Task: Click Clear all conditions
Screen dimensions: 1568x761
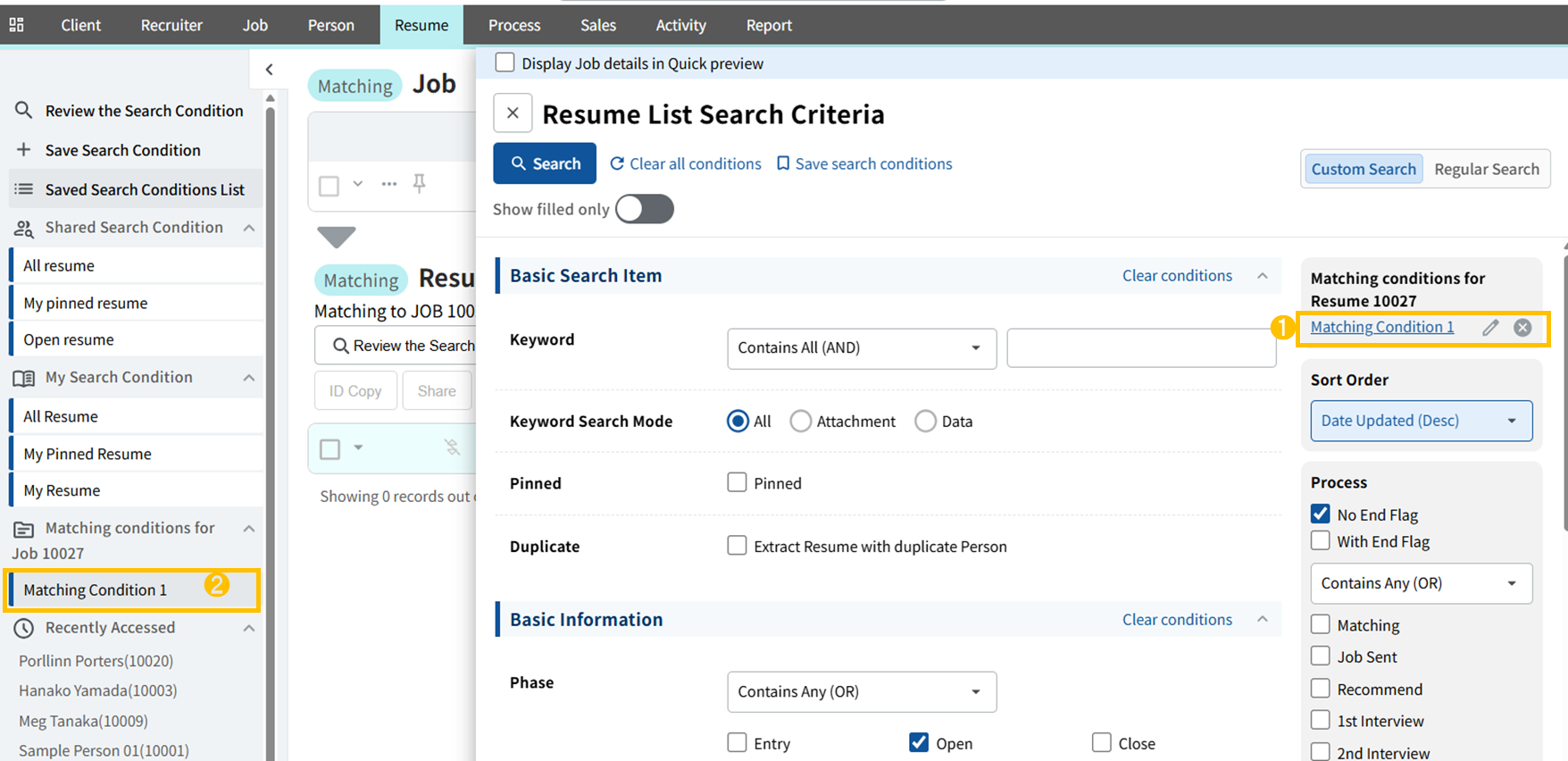Action: tap(685, 163)
